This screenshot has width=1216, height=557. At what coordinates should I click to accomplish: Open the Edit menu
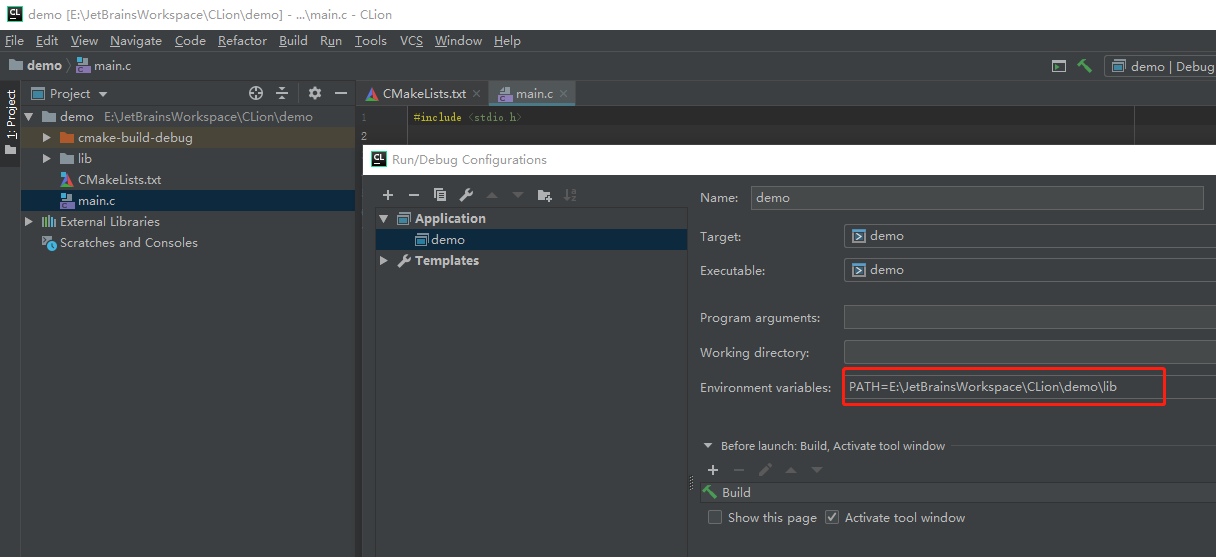pyautogui.click(x=47, y=41)
